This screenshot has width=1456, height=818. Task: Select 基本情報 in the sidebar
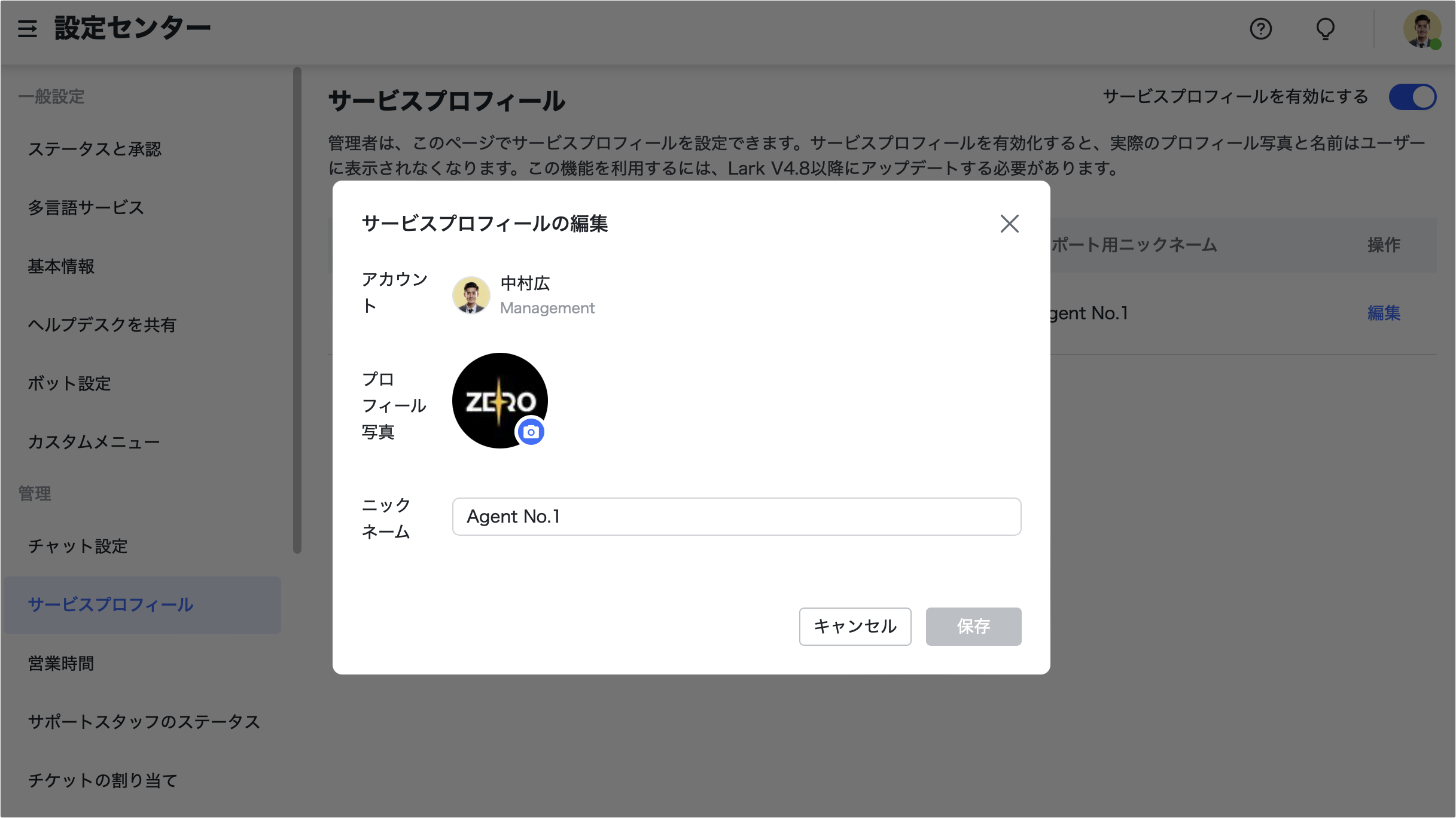coord(60,267)
